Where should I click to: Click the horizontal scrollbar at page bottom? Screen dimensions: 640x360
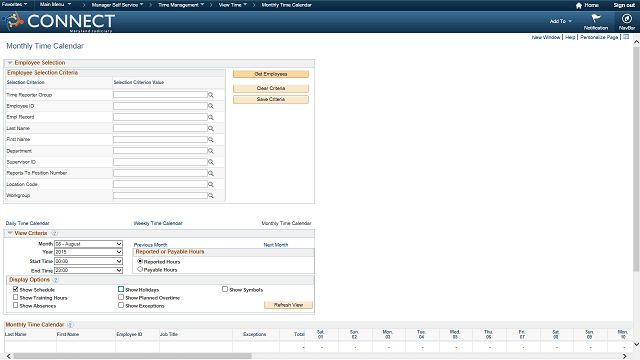[132, 356]
